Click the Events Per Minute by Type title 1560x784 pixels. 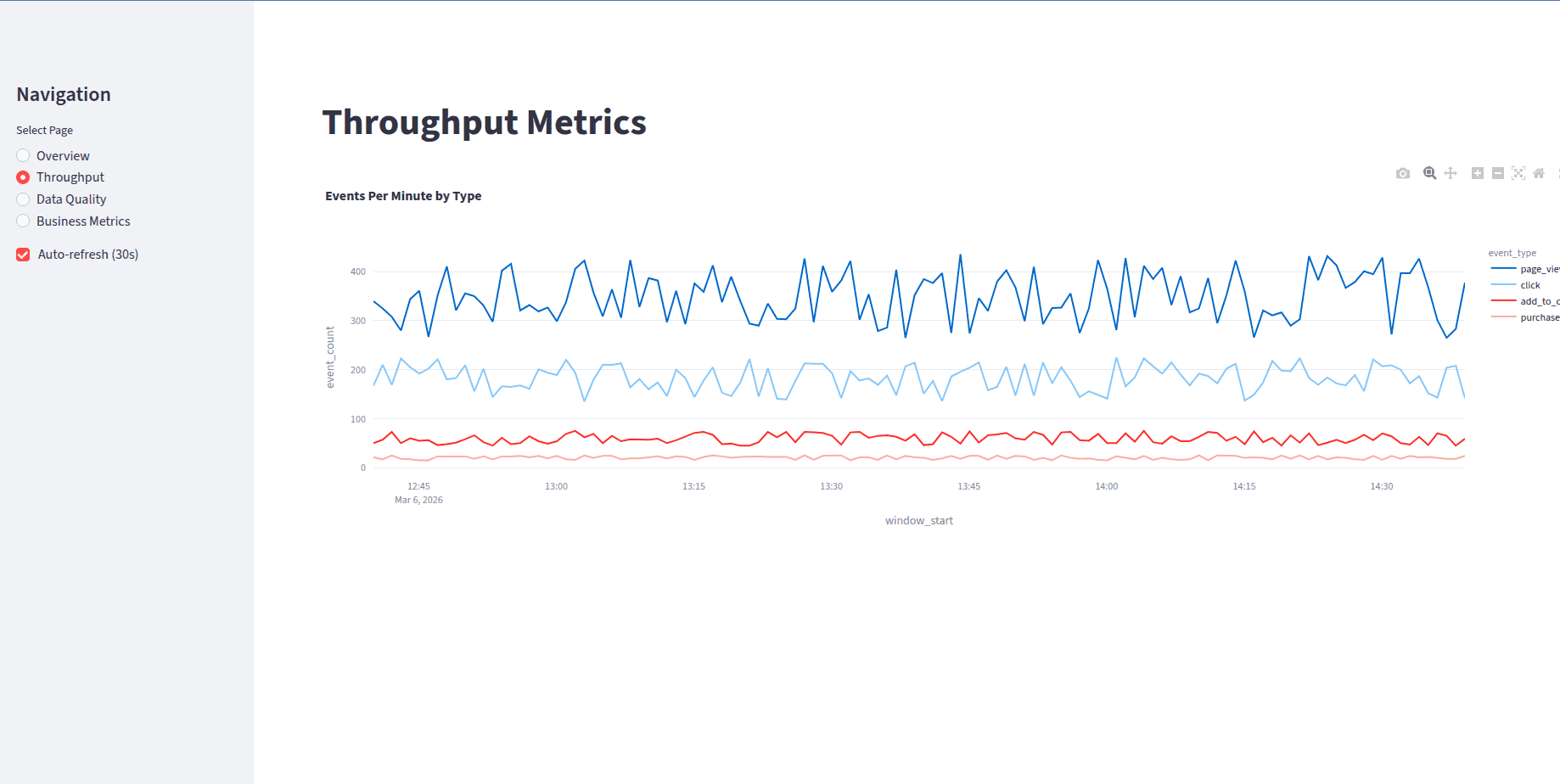tap(403, 195)
